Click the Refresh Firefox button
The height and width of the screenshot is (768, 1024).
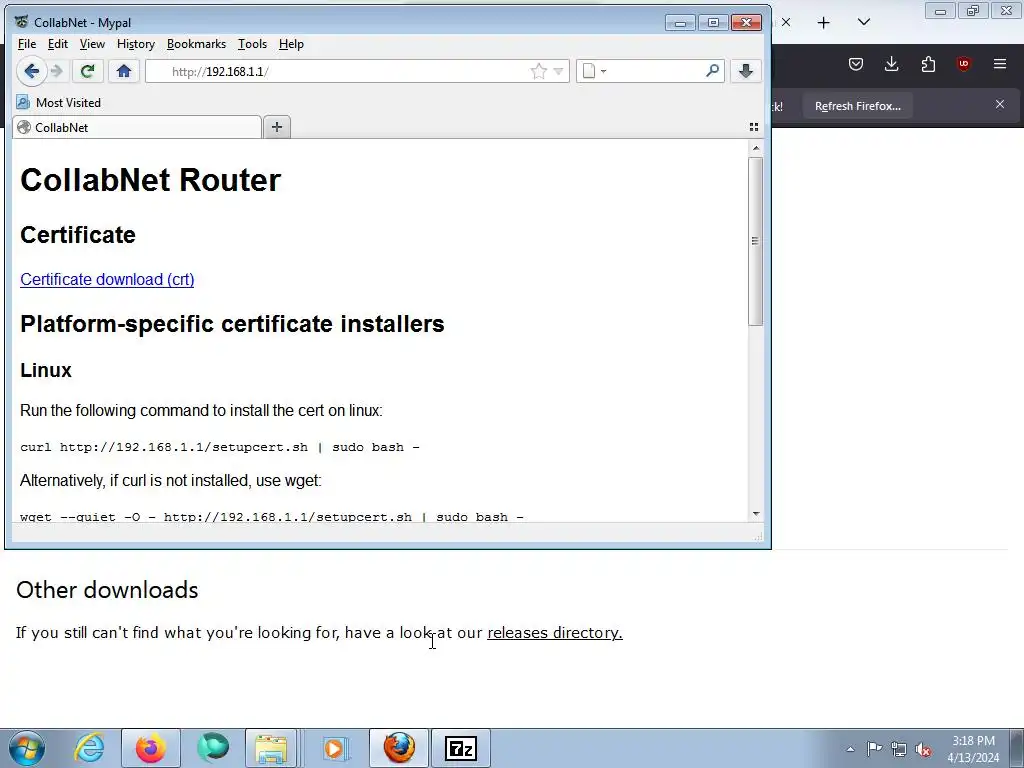point(857,106)
